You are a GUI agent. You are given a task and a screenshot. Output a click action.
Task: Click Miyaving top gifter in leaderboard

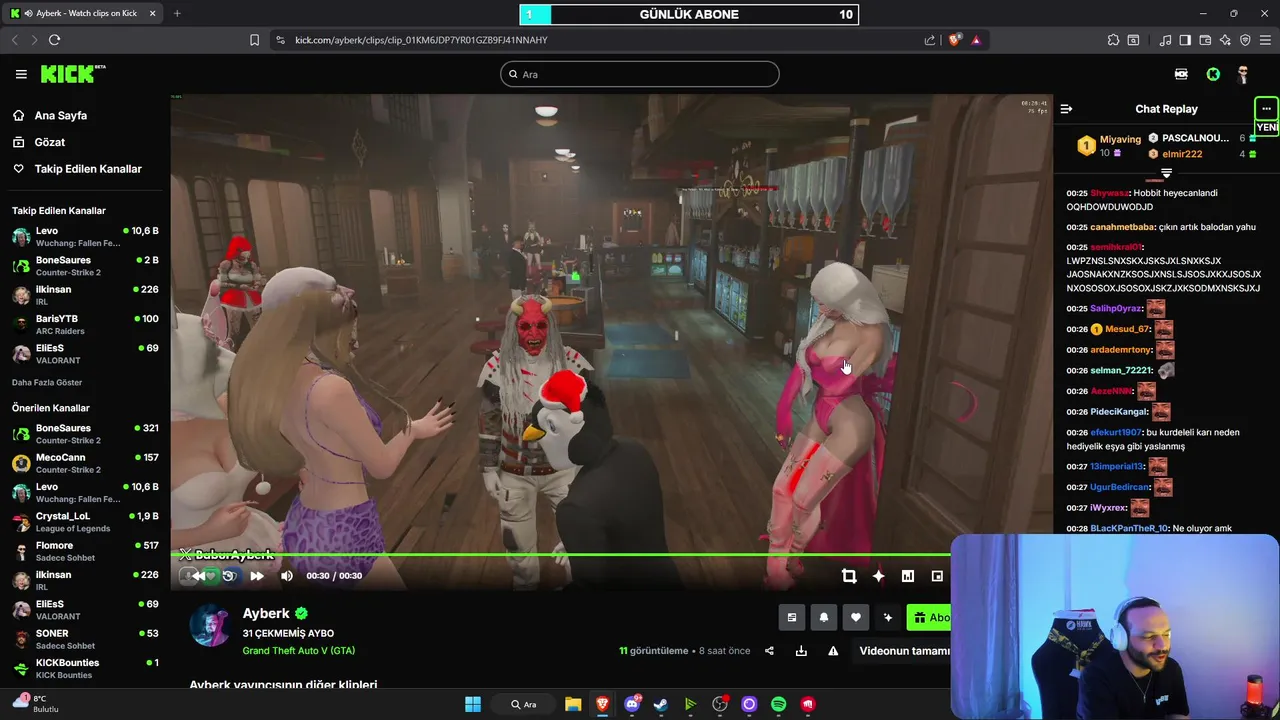point(1120,140)
